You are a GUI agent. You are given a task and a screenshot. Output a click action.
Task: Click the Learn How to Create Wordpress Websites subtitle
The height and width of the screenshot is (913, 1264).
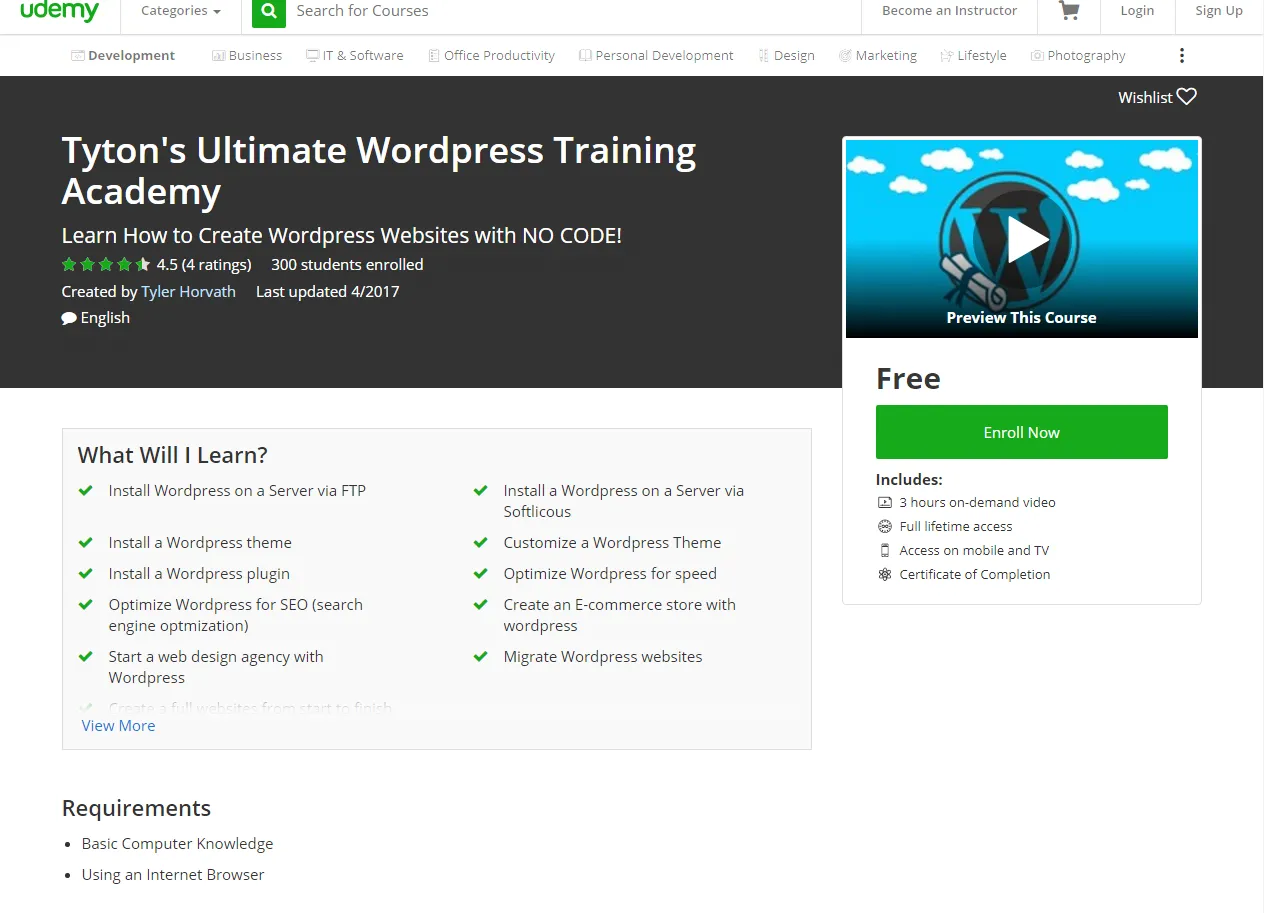click(342, 236)
